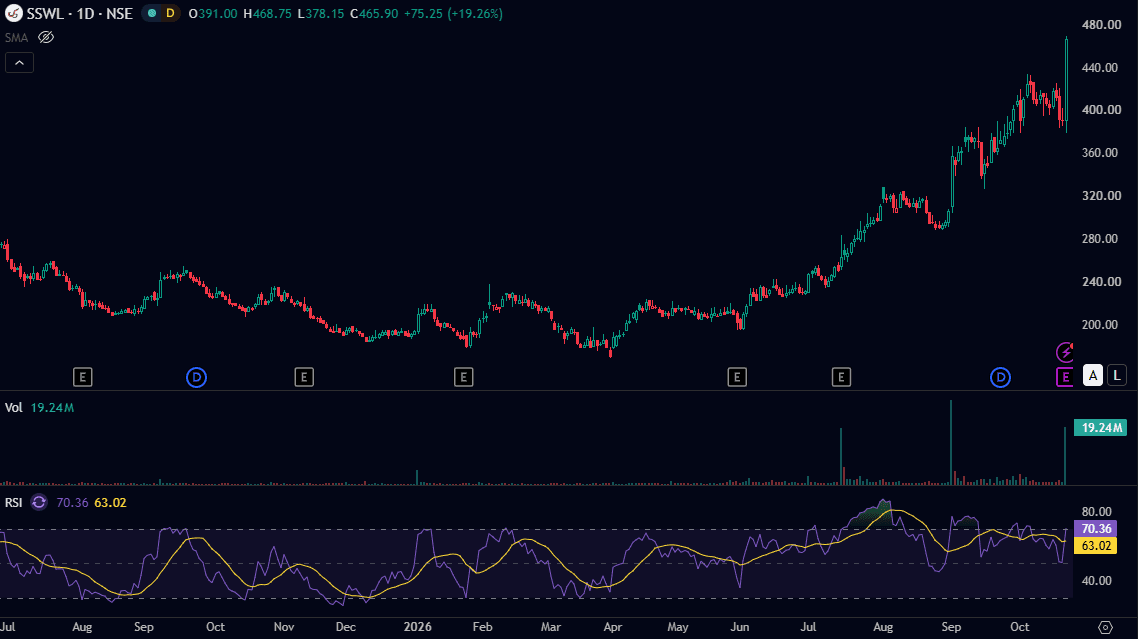Click the low price L378.15
Screen dimensions: 1138x639
tap(321, 14)
